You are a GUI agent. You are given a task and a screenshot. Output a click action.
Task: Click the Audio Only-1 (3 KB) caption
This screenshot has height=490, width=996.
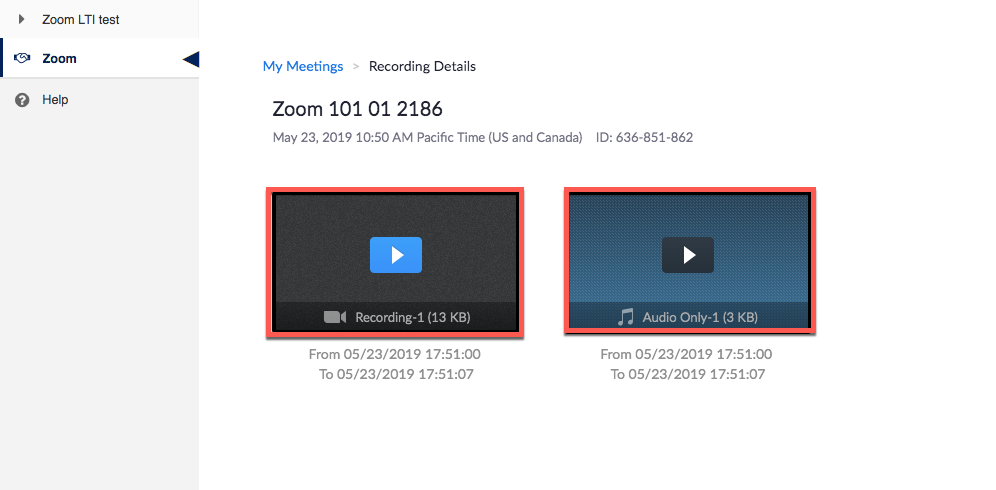[700, 318]
